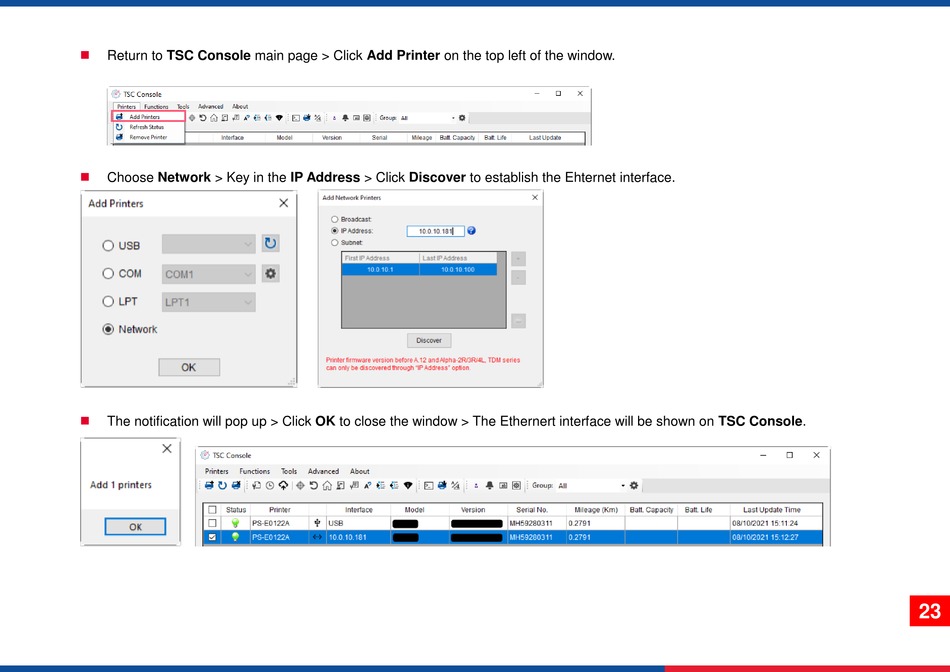950x672 pixels.
Task: Click green status bulb in the USB printer row
Action: coord(235,523)
